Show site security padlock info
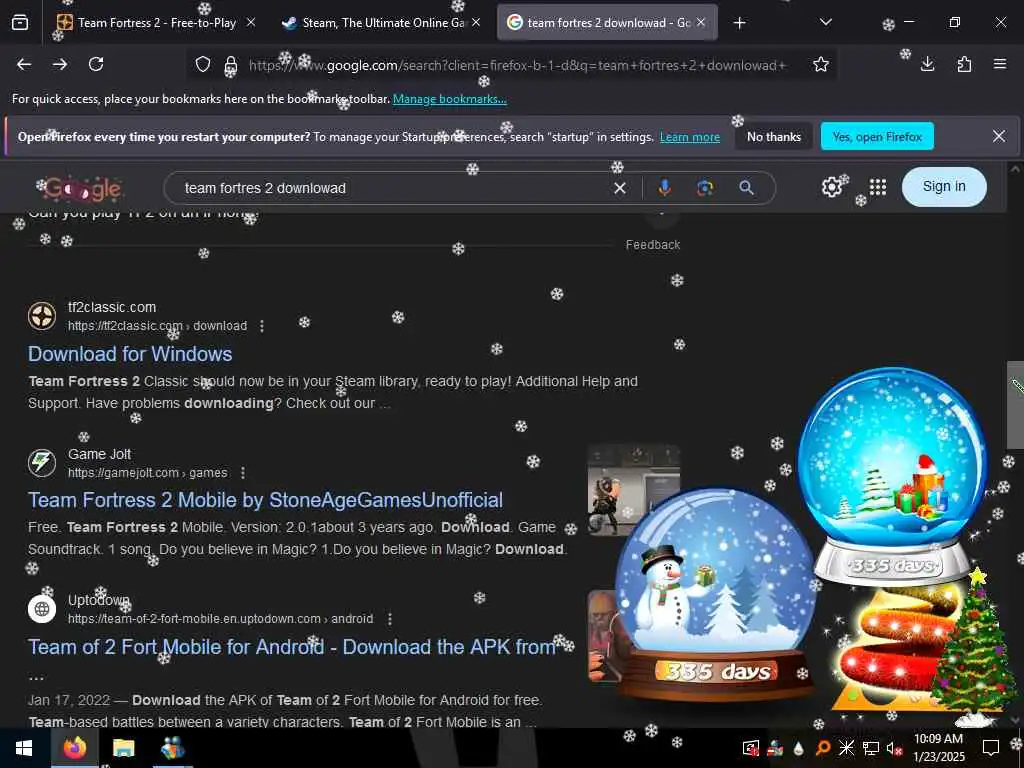Screen dimensions: 1024x768 [x=231, y=65]
